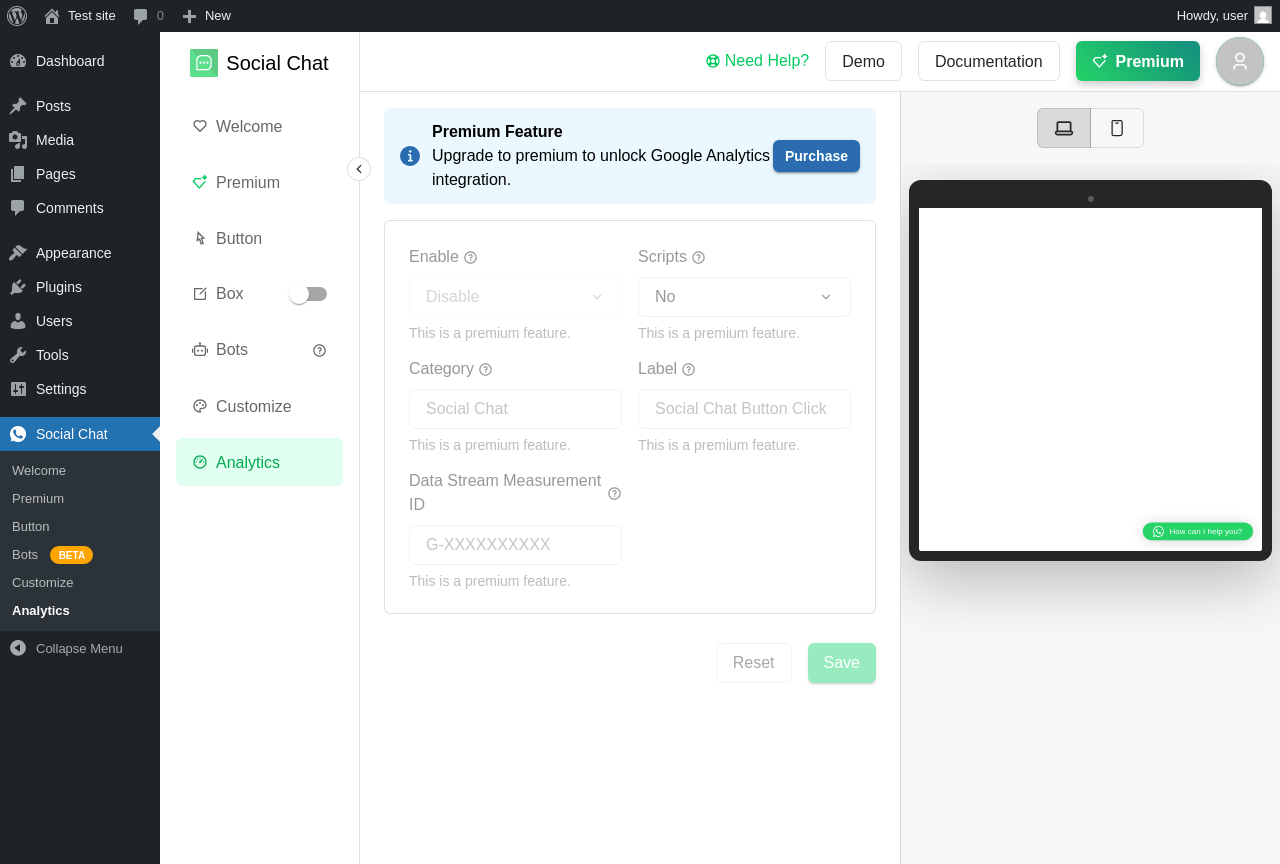1280x864 pixels.
Task: Click the Purchase button
Action: [x=816, y=156]
